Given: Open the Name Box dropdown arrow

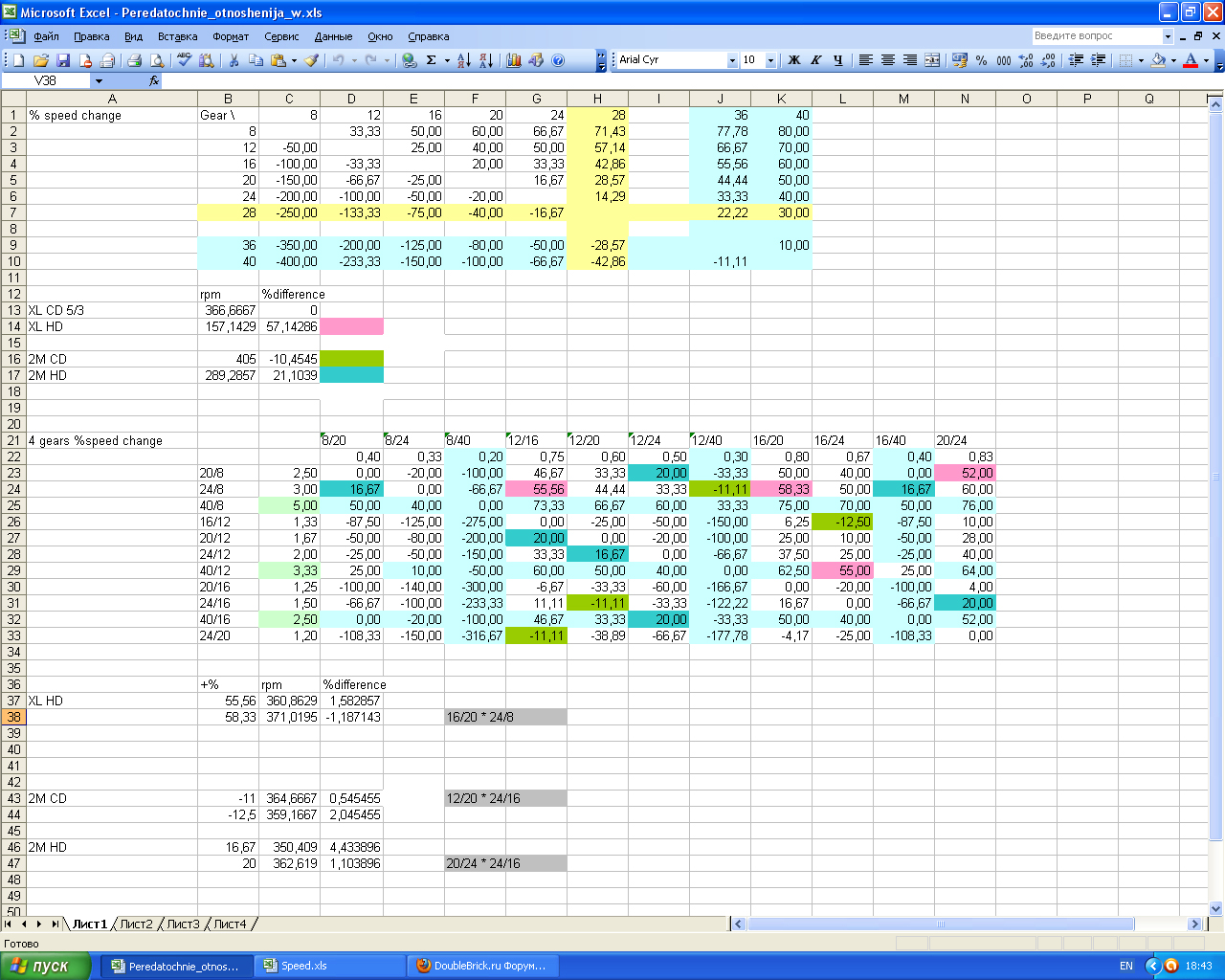Looking at the screenshot, I should pyautogui.click(x=99, y=81).
